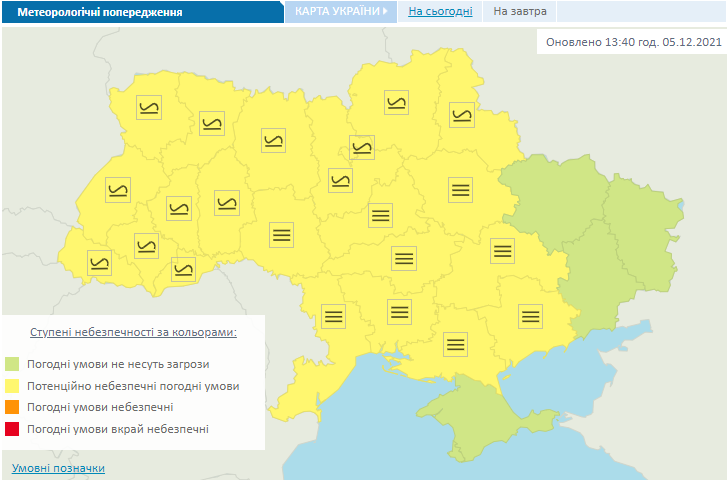Screen dimensions: 727x480
Task: Open the fog warning on Zaporizhzhia region
Action: pos(530,316)
